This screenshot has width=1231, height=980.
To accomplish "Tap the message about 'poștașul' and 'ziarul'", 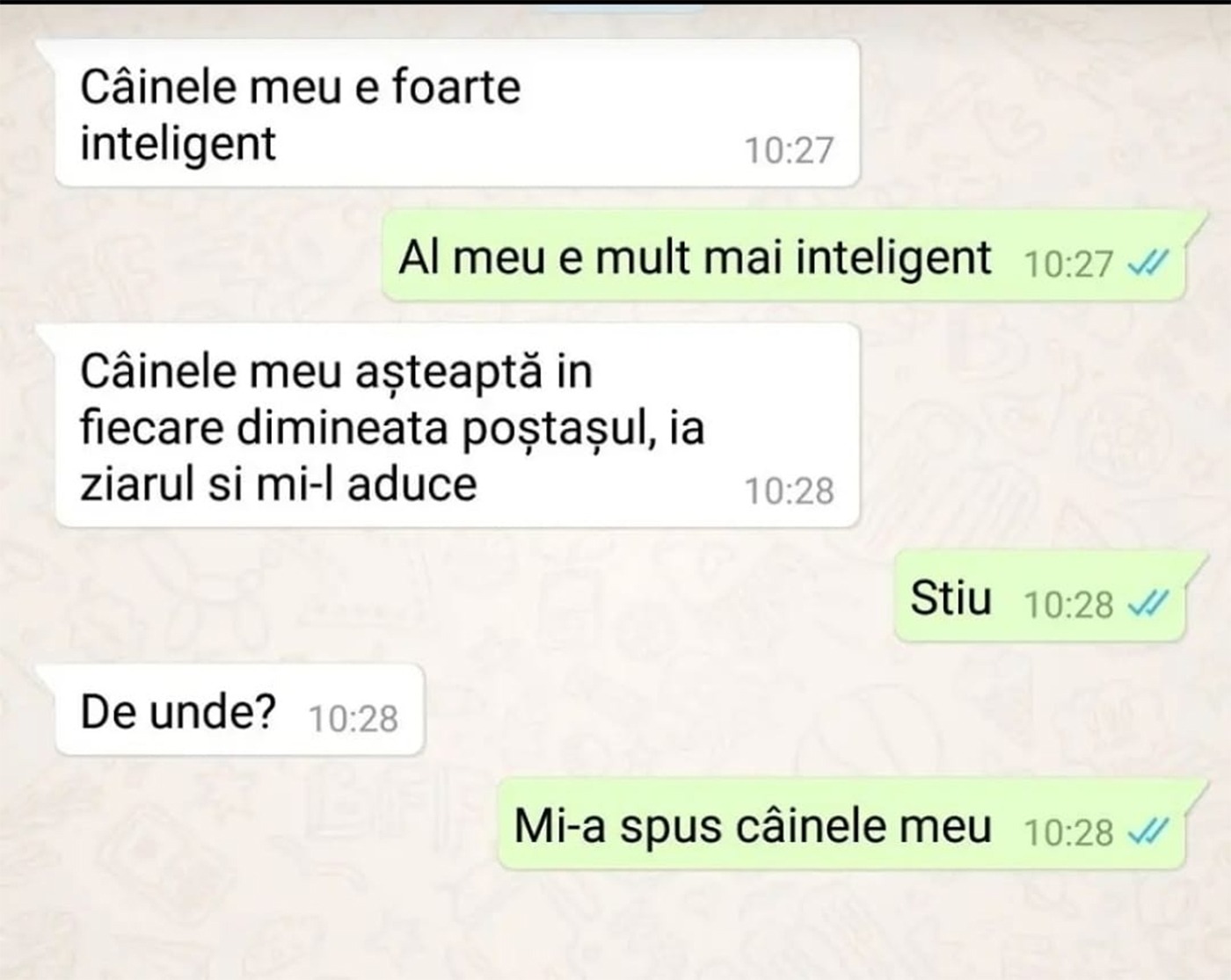I will click(456, 426).
